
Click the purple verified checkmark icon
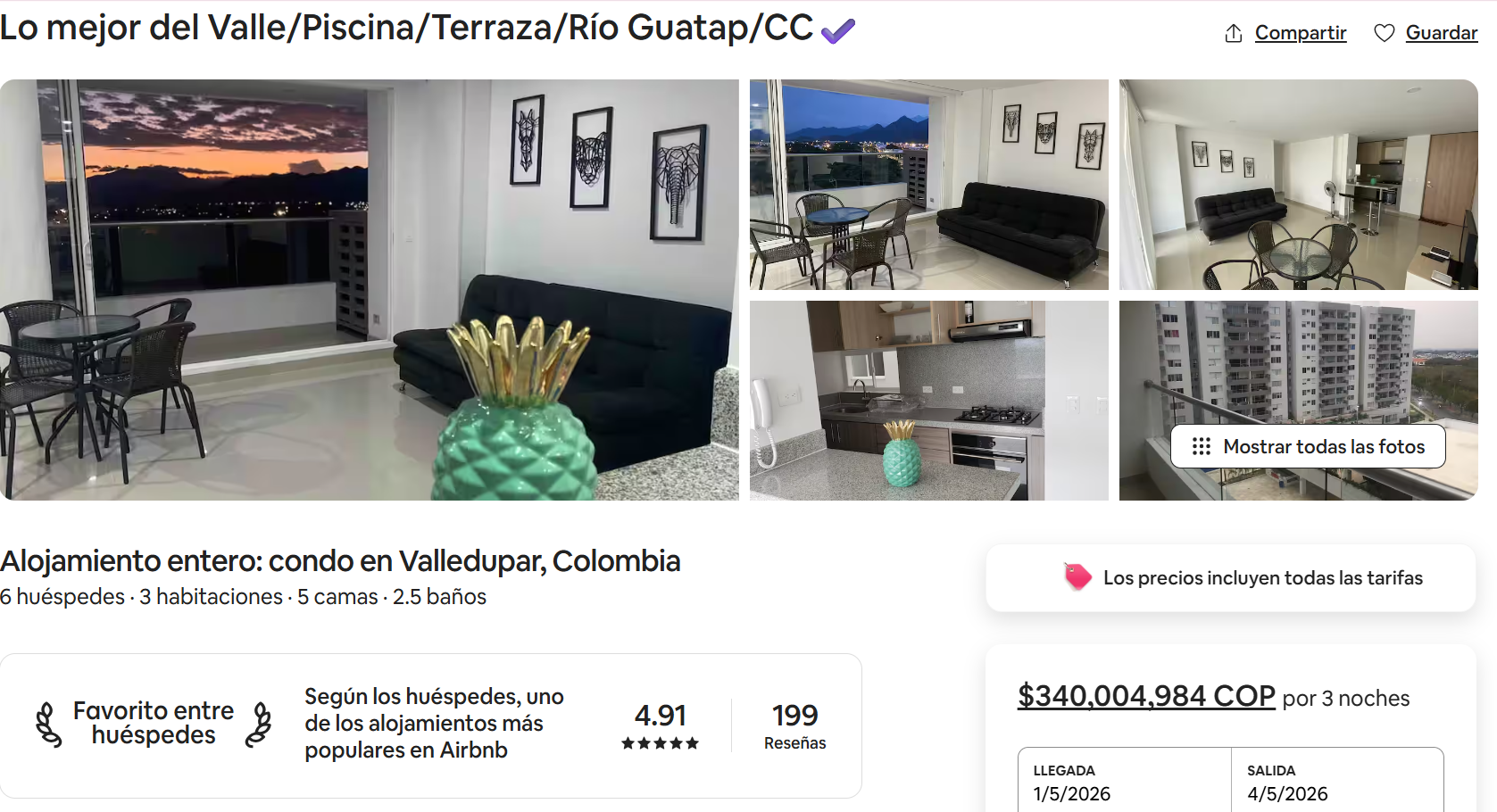838,31
